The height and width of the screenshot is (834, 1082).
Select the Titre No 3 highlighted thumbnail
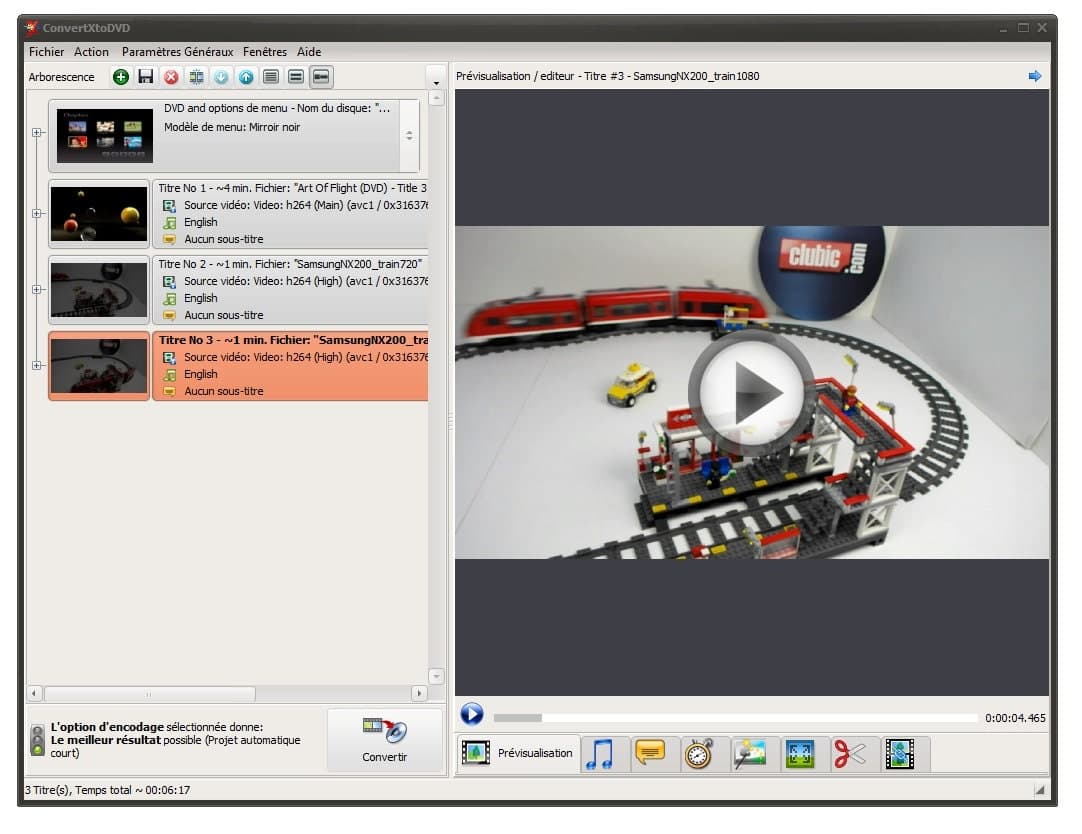pos(99,366)
